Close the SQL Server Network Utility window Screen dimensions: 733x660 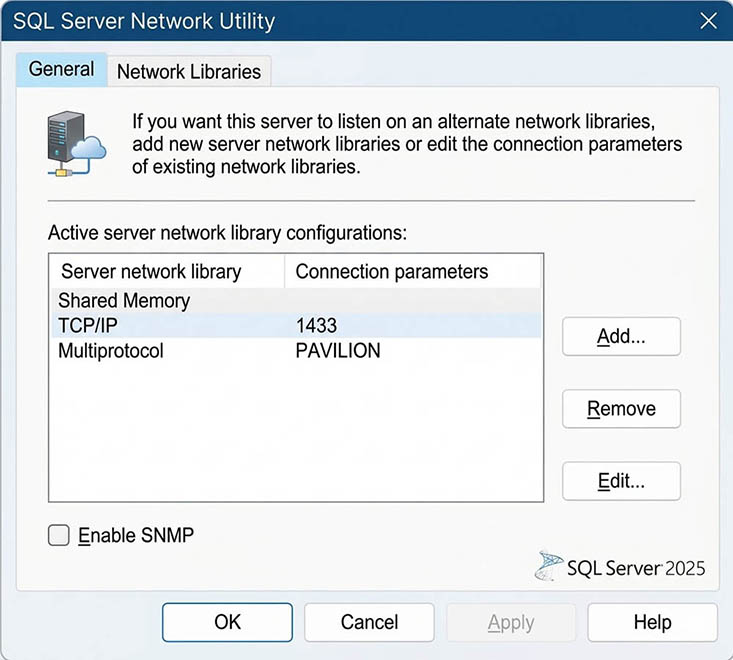tap(709, 21)
